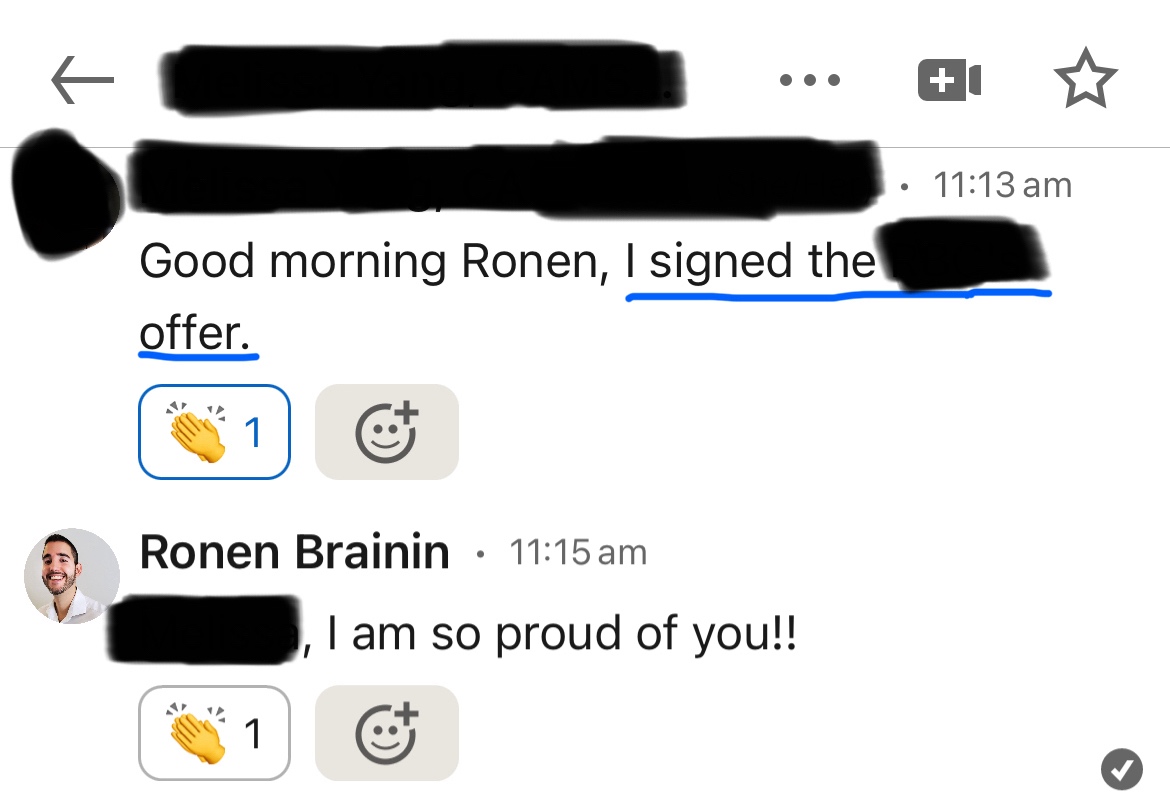Toggle the blue-outlined clap reaction on the first message
This screenshot has height=793, width=1170.
click(x=214, y=432)
